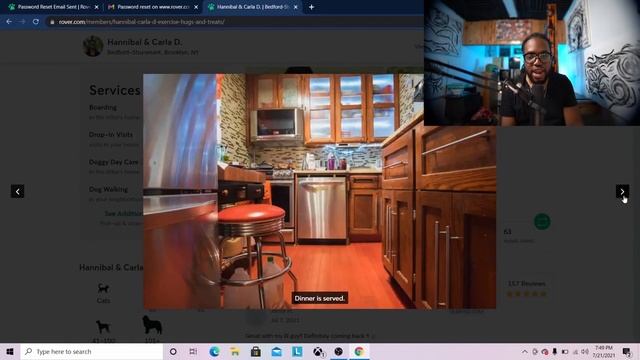Screen dimensions: 640x360
Task: Go forward in browser history
Action: 22,22
